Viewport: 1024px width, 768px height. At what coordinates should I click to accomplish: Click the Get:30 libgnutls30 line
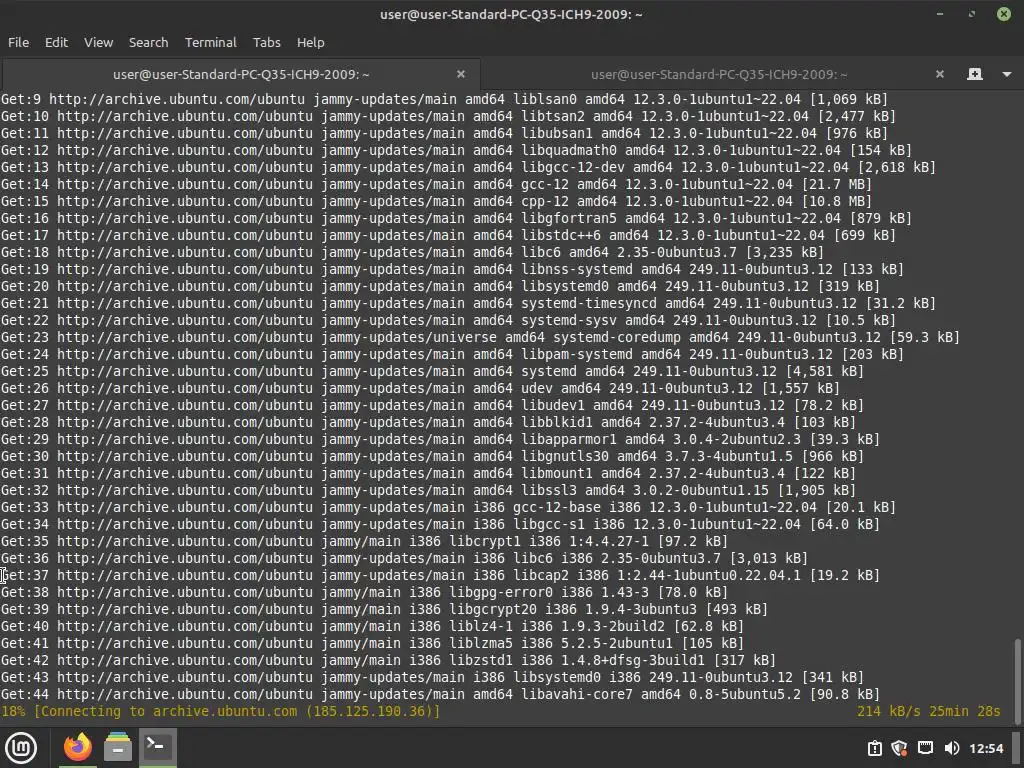click(x=432, y=456)
